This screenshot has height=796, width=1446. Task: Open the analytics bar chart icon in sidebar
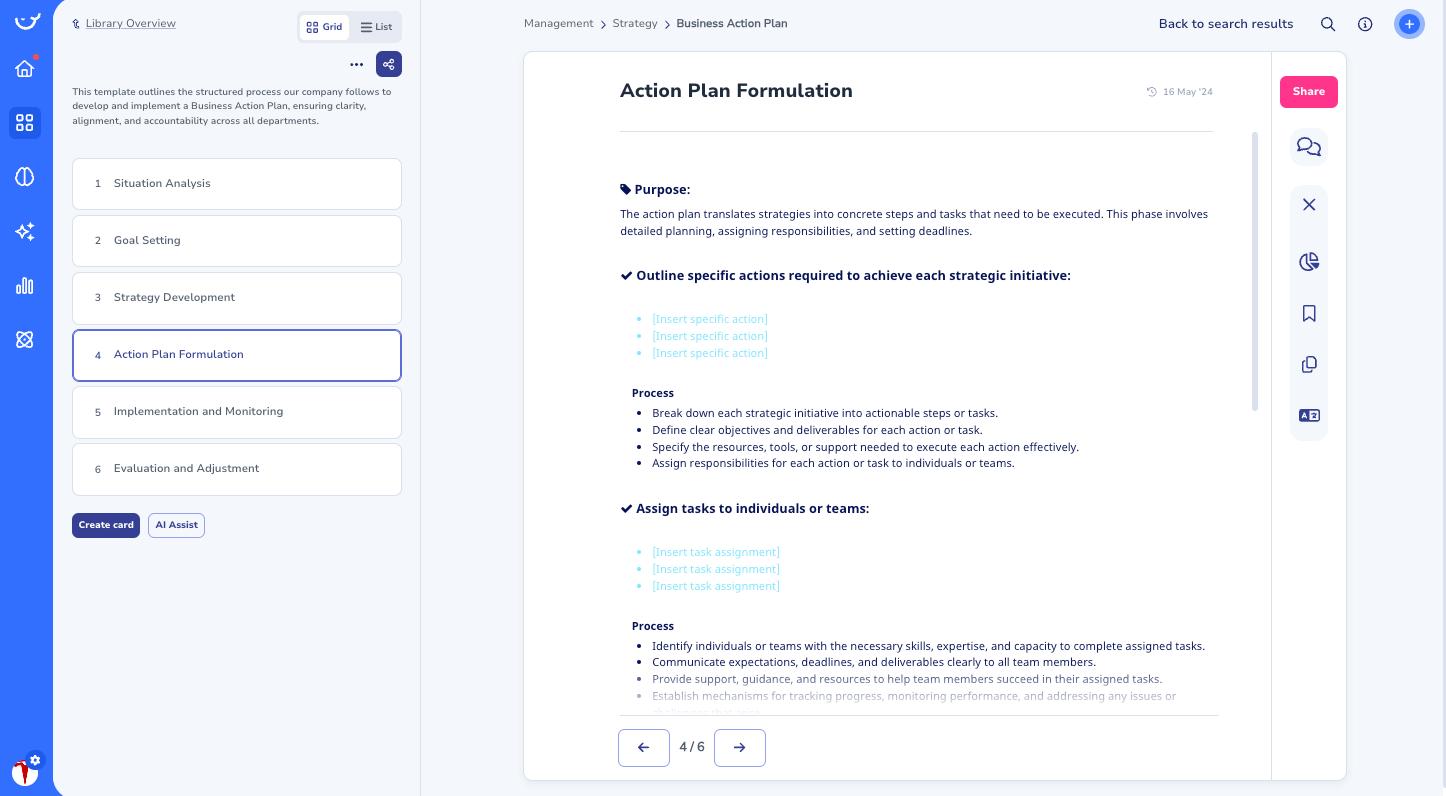[x=26, y=285]
